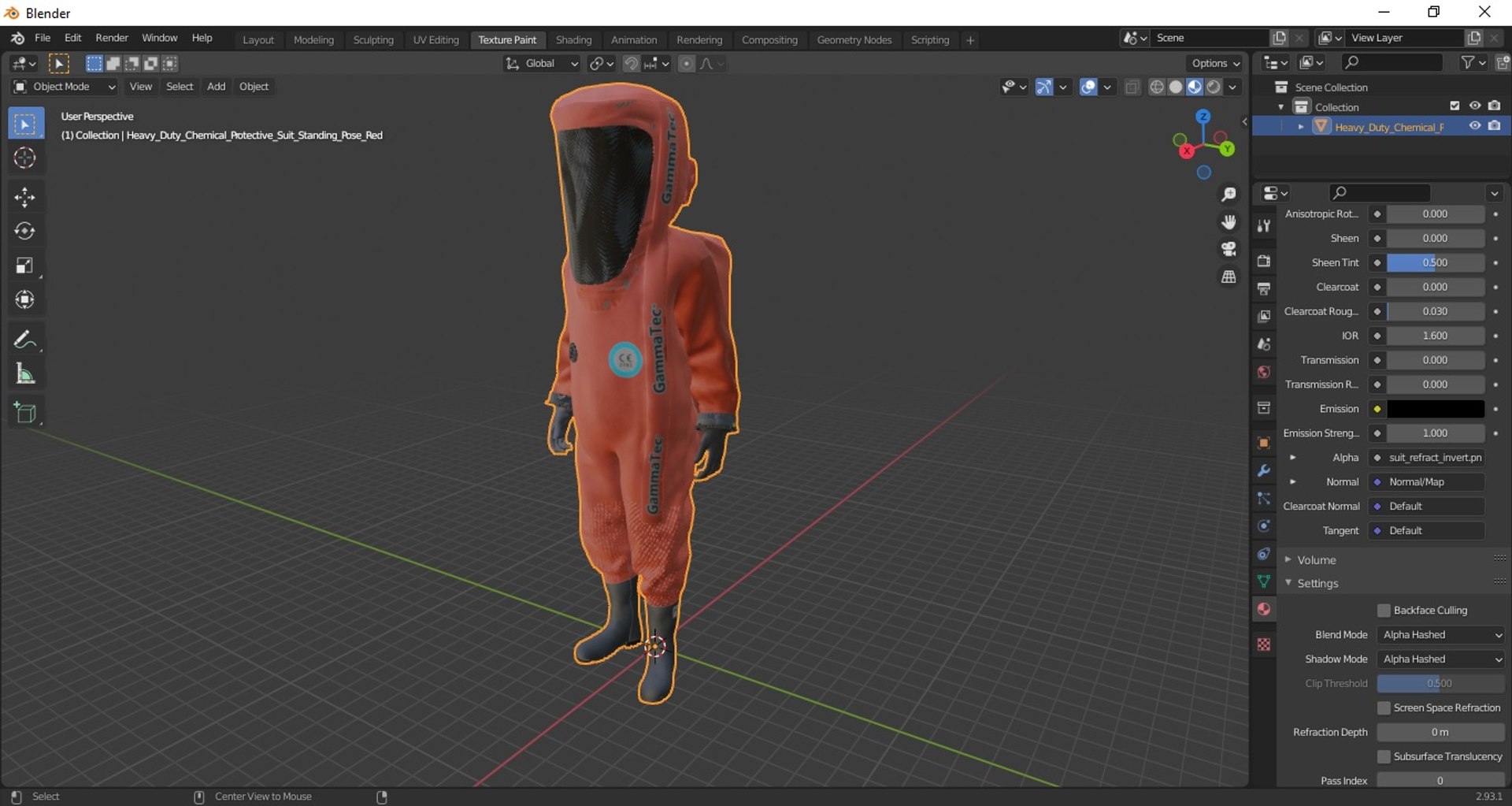This screenshot has height=806, width=1512.
Task: Collapse the Settings panel
Action: pyautogui.click(x=1317, y=584)
